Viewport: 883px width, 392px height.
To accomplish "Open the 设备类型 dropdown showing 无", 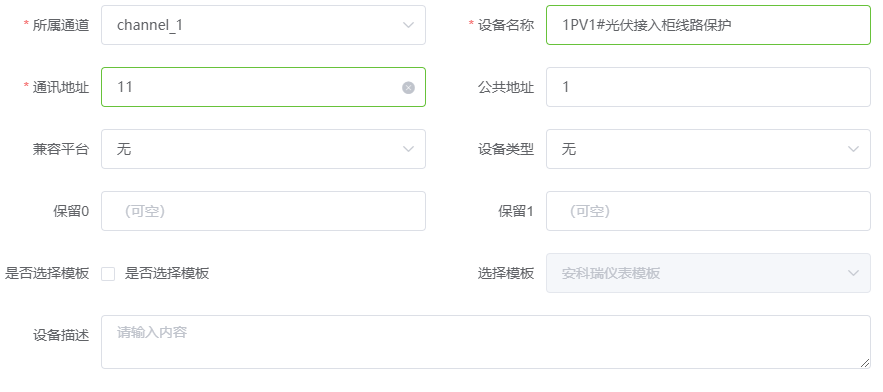I will (708, 149).
